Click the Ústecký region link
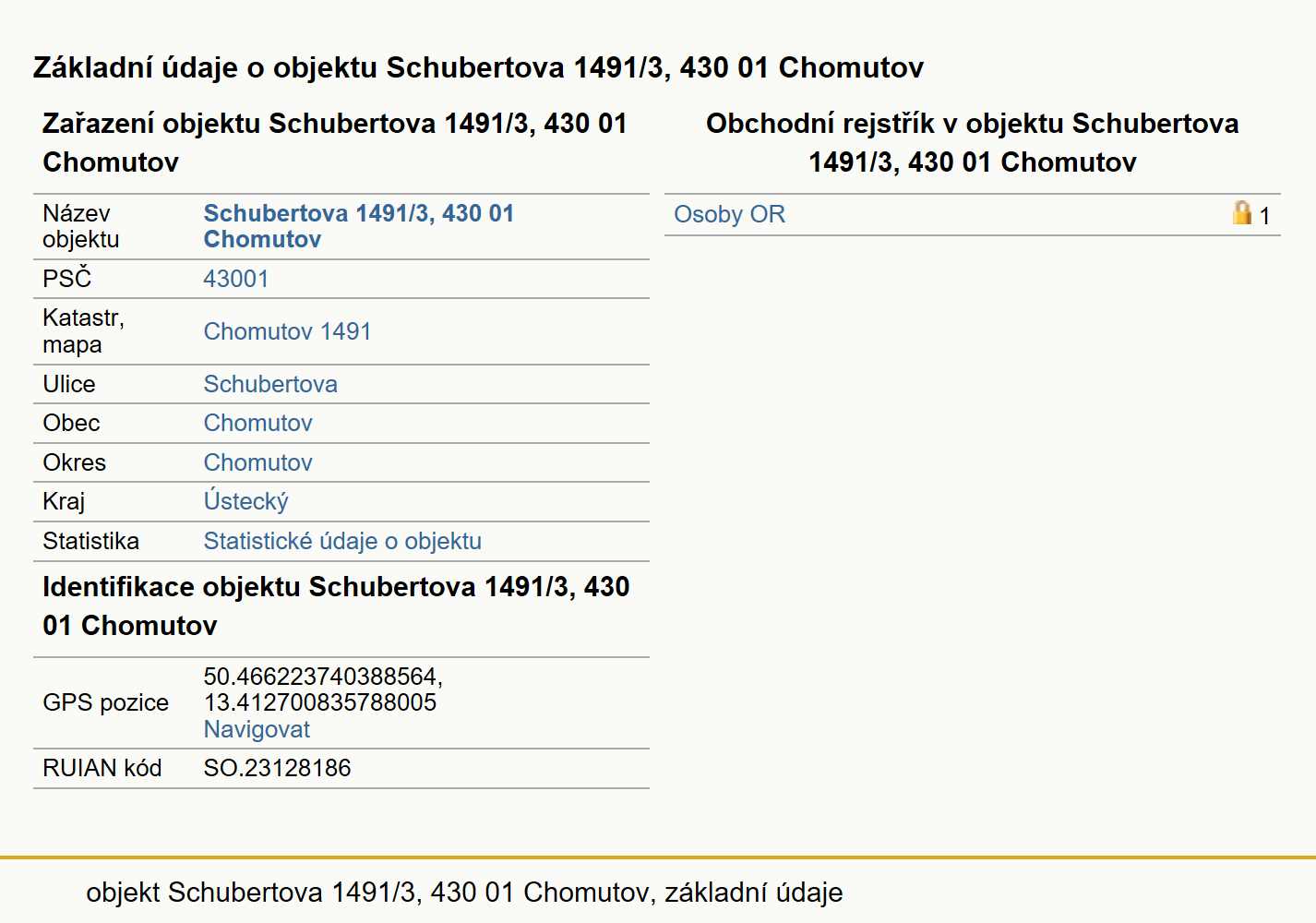The width and height of the screenshot is (1316, 923). pyautogui.click(x=245, y=501)
